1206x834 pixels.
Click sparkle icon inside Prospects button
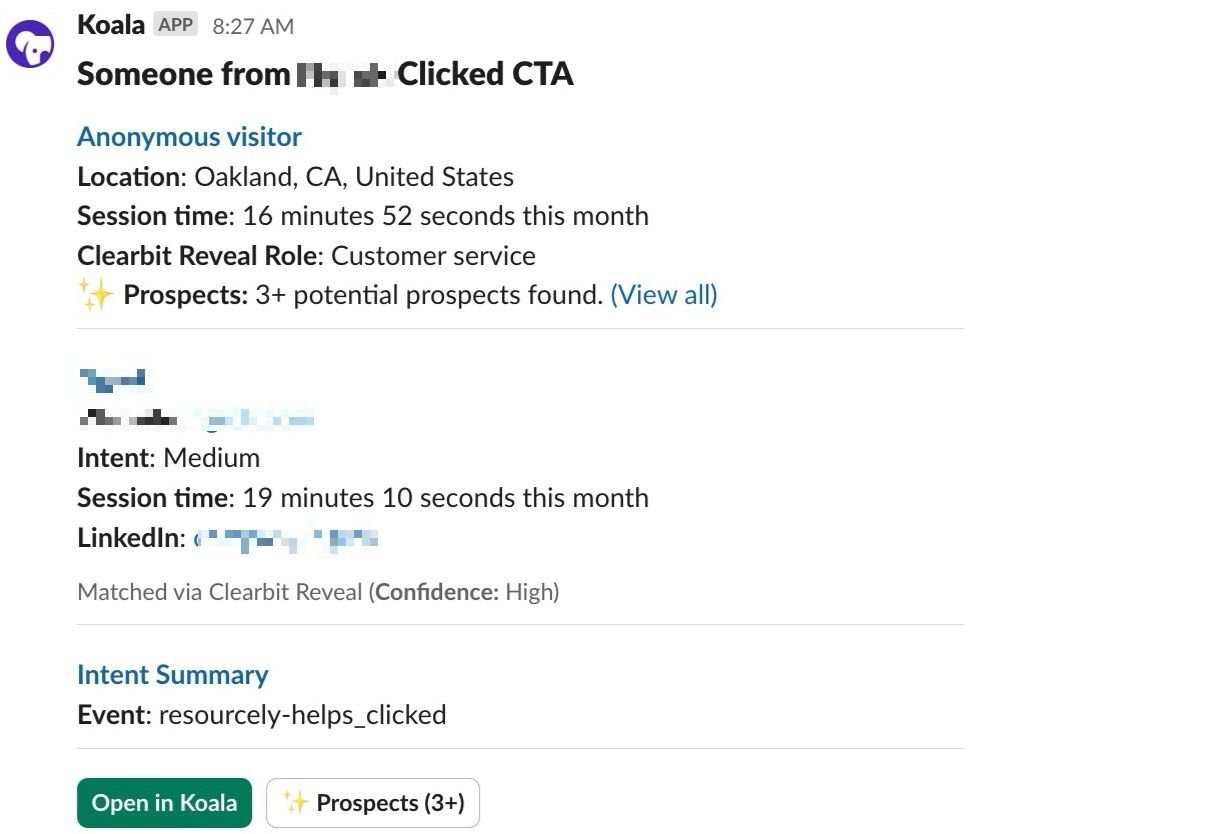(x=296, y=803)
